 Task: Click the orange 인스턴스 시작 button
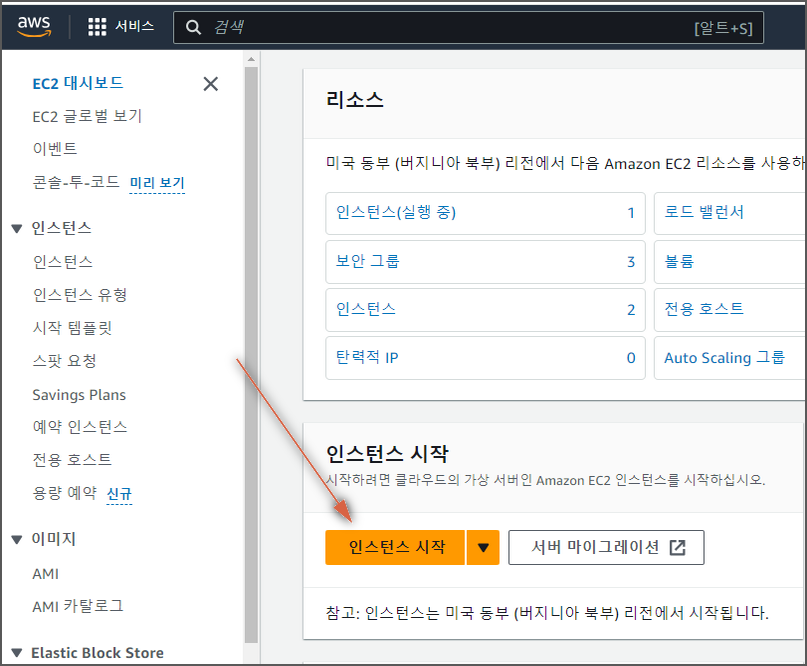tap(395, 548)
